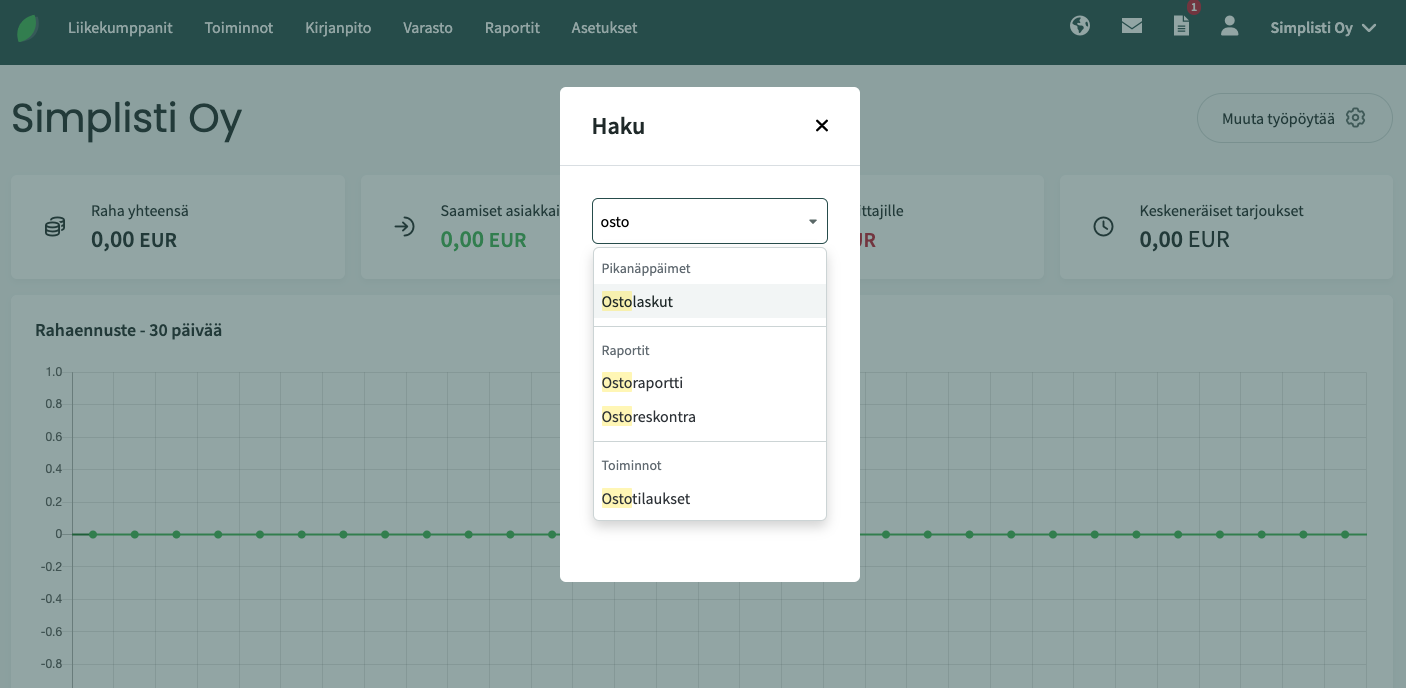Click the Simplisti Oy page heading
1406x688 pixels.
click(x=127, y=119)
